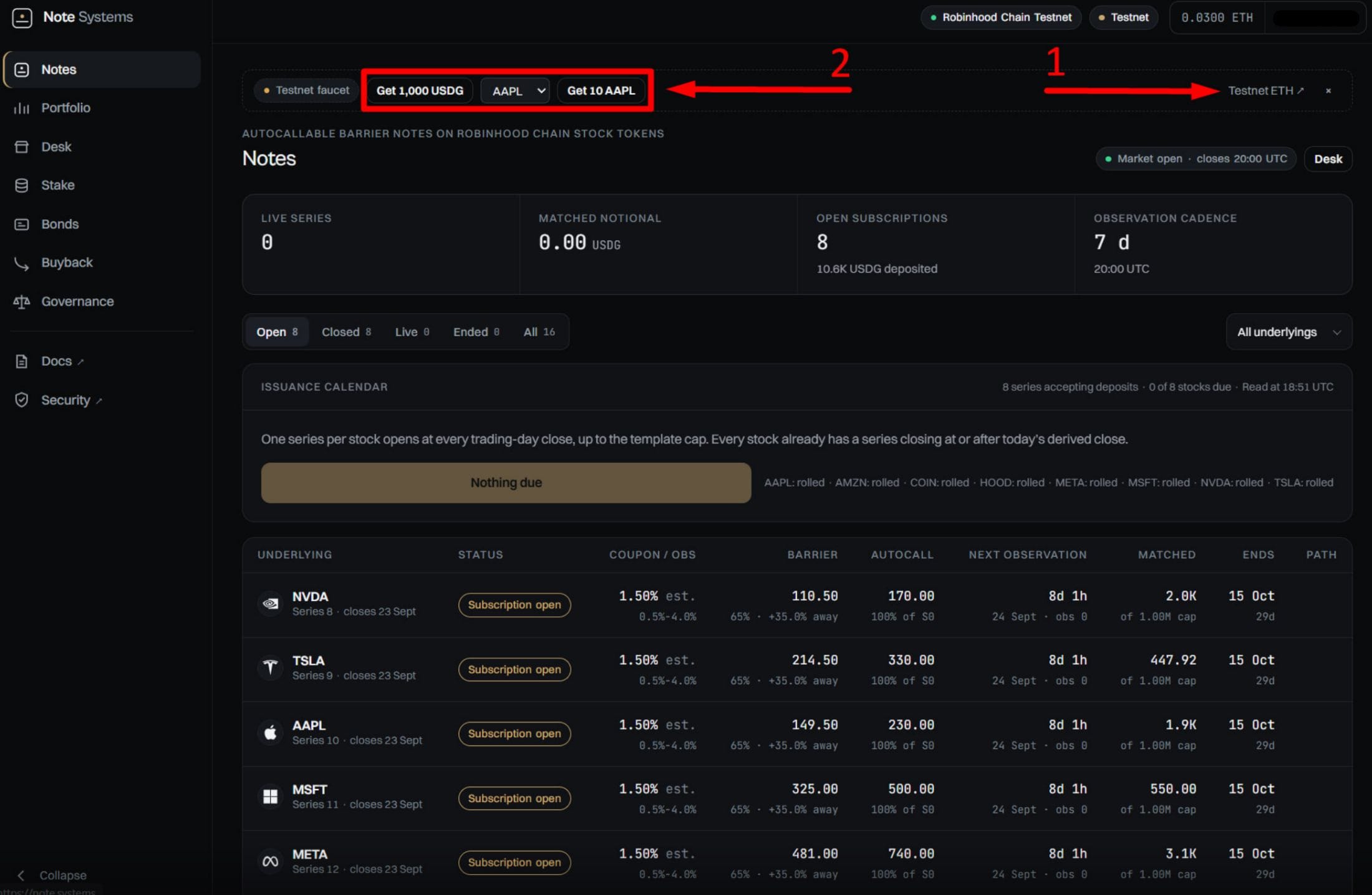Click the Desk storefront icon in sidebar

click(x=22, y=147)
